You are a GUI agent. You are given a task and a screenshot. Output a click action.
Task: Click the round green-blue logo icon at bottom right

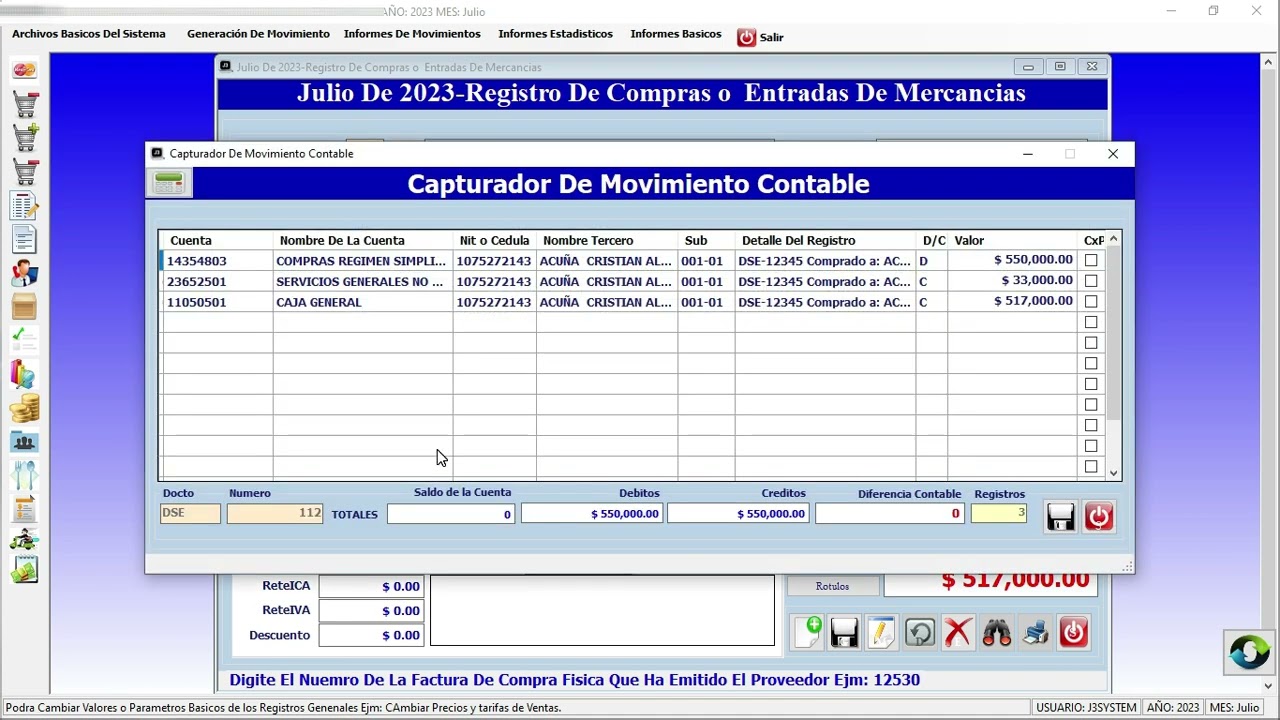tap(1250, 652)
